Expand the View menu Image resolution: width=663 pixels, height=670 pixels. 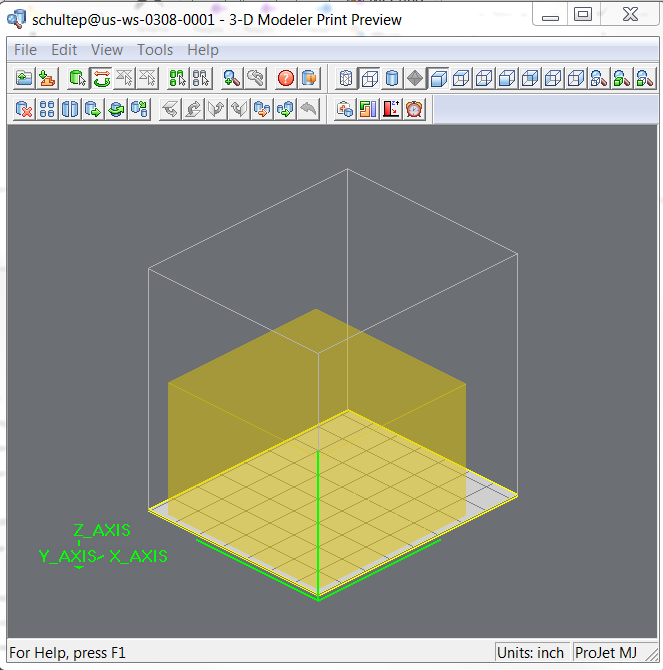pos(107,49)
